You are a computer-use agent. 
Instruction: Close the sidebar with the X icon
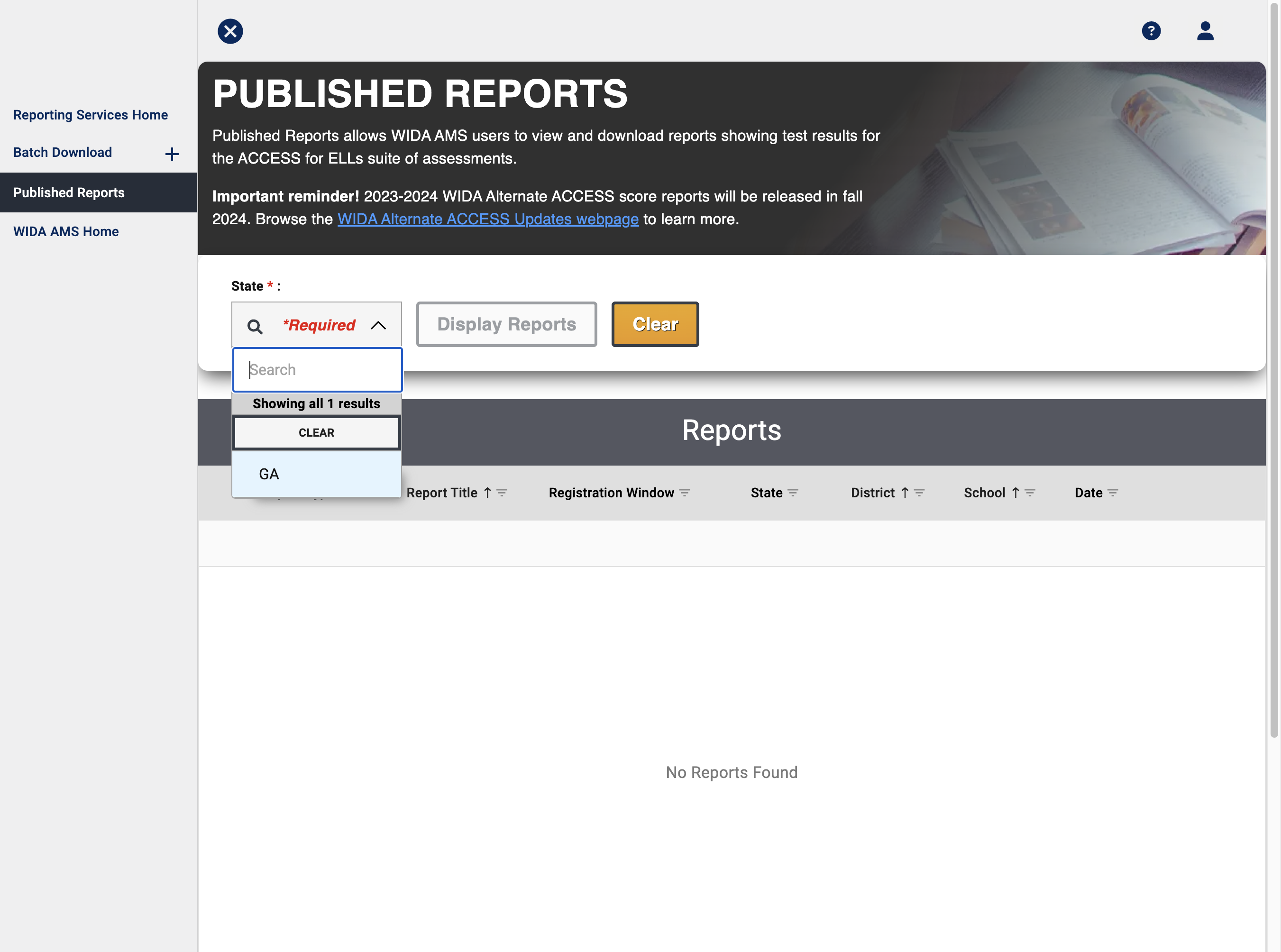tap(230, 31)
